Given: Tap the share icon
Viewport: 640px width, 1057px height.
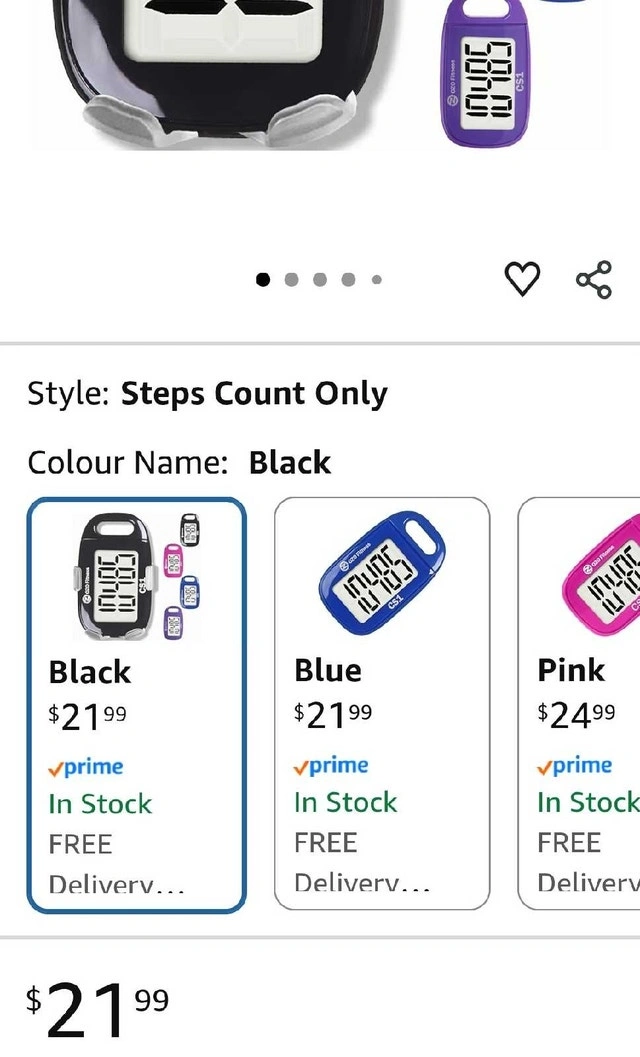Looking at the screenshot, I should [593, 279].
